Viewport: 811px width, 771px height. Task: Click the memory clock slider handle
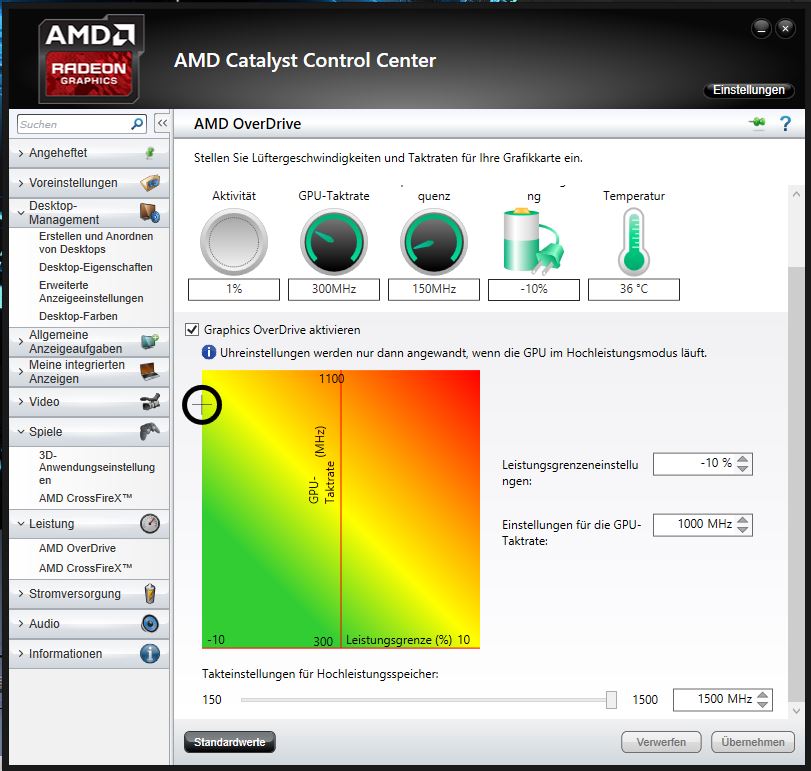[611, 700]
